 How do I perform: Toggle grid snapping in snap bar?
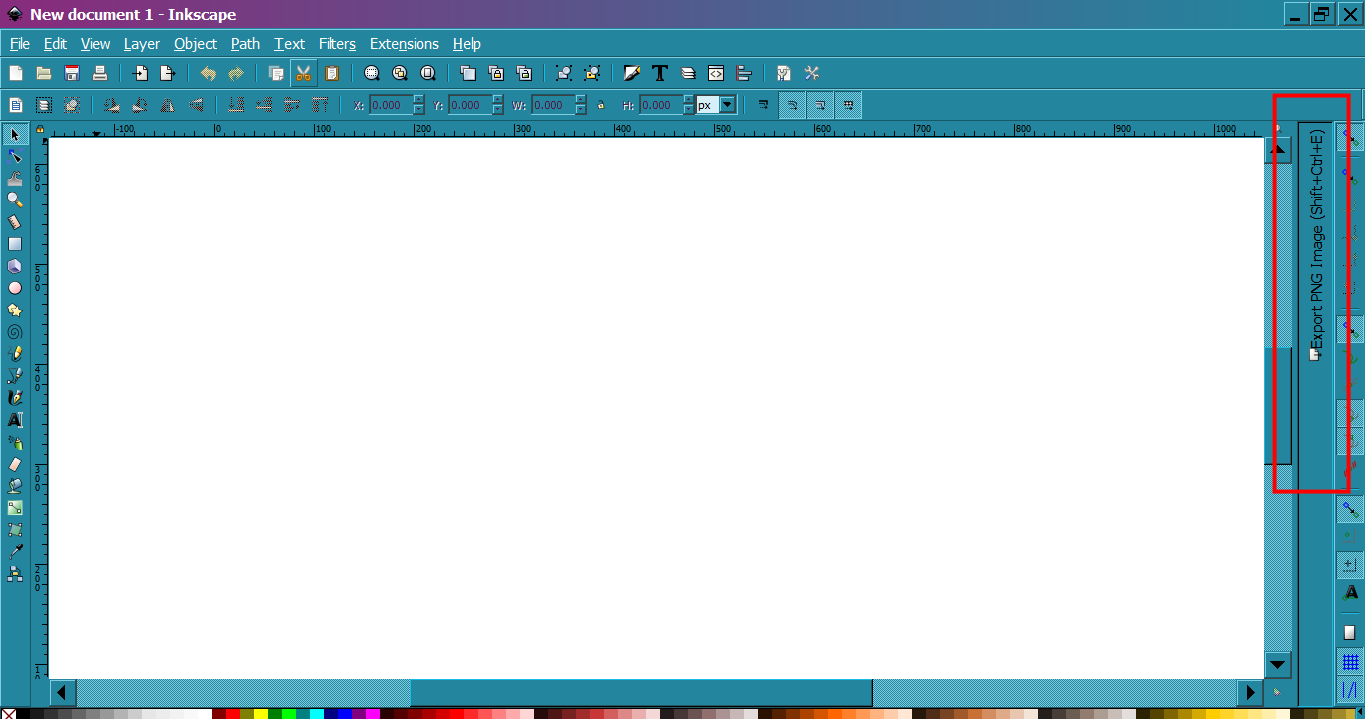1350,662
